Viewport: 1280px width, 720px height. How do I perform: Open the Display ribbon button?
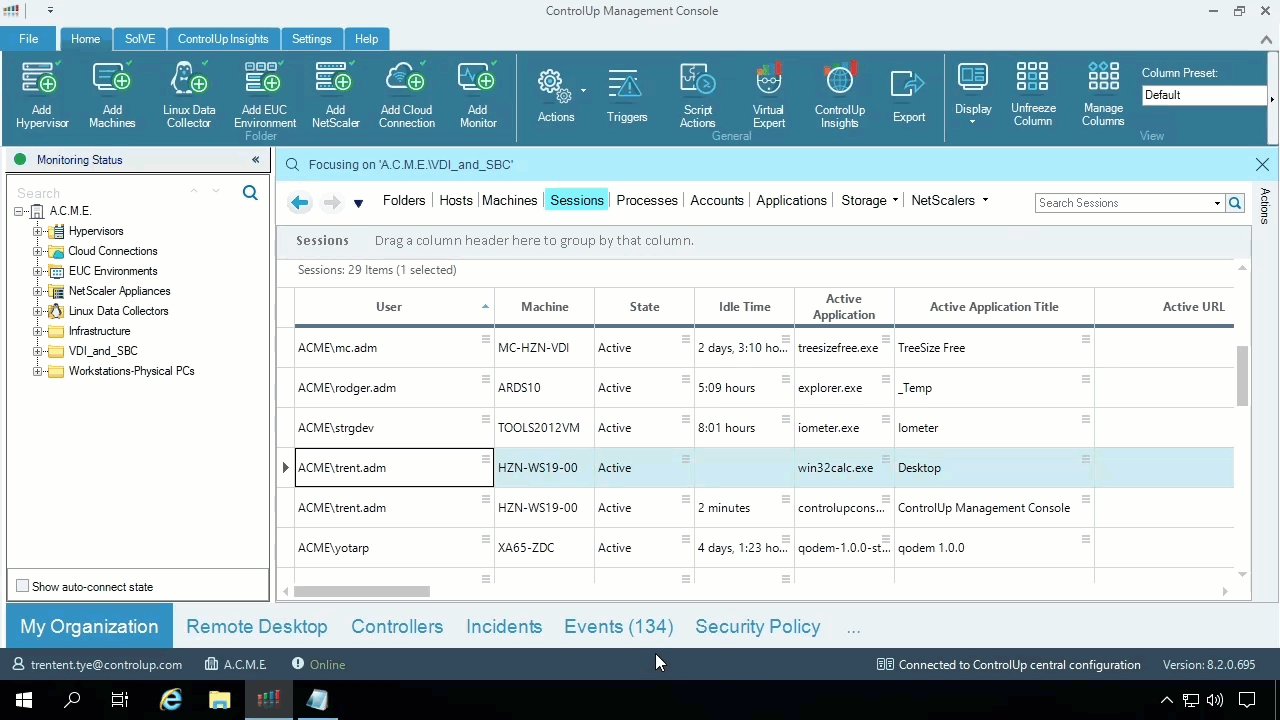(973, 94)
